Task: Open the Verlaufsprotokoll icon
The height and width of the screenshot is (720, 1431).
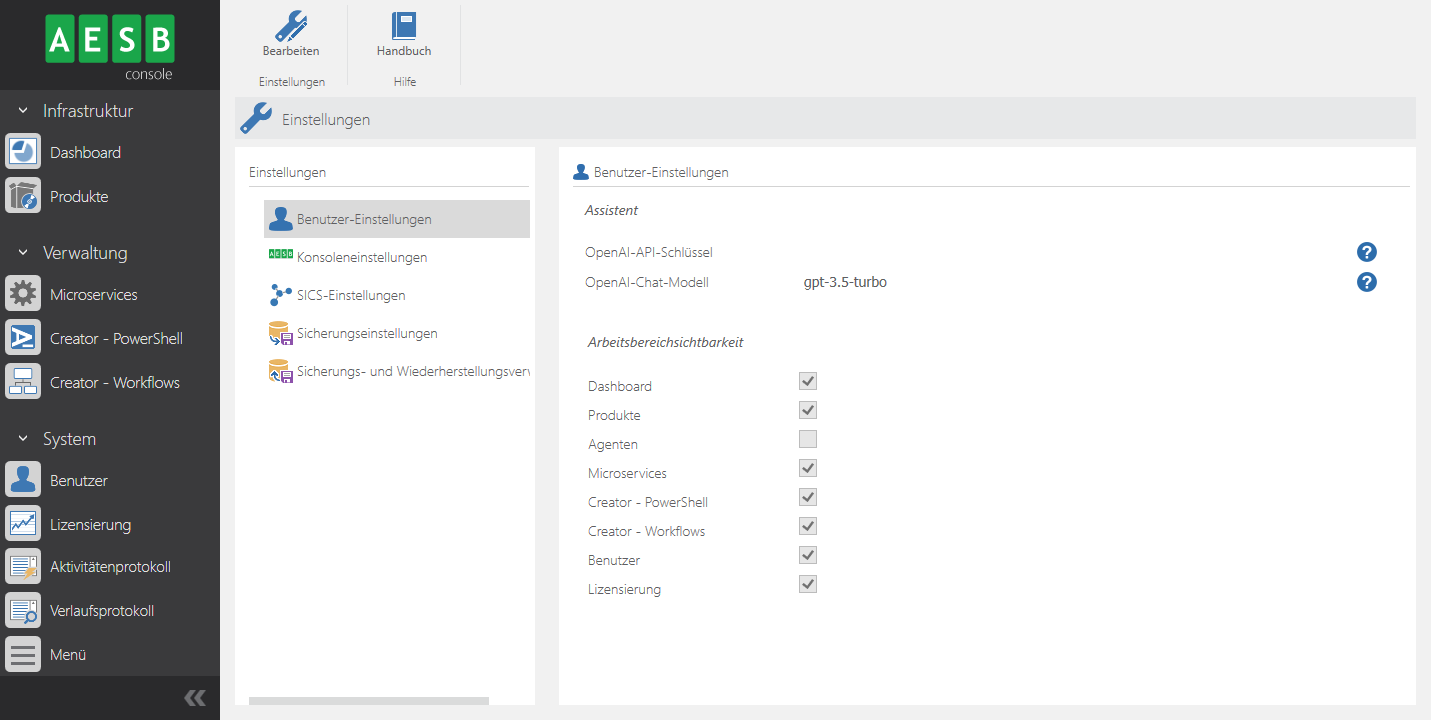Action: [22, 609]
